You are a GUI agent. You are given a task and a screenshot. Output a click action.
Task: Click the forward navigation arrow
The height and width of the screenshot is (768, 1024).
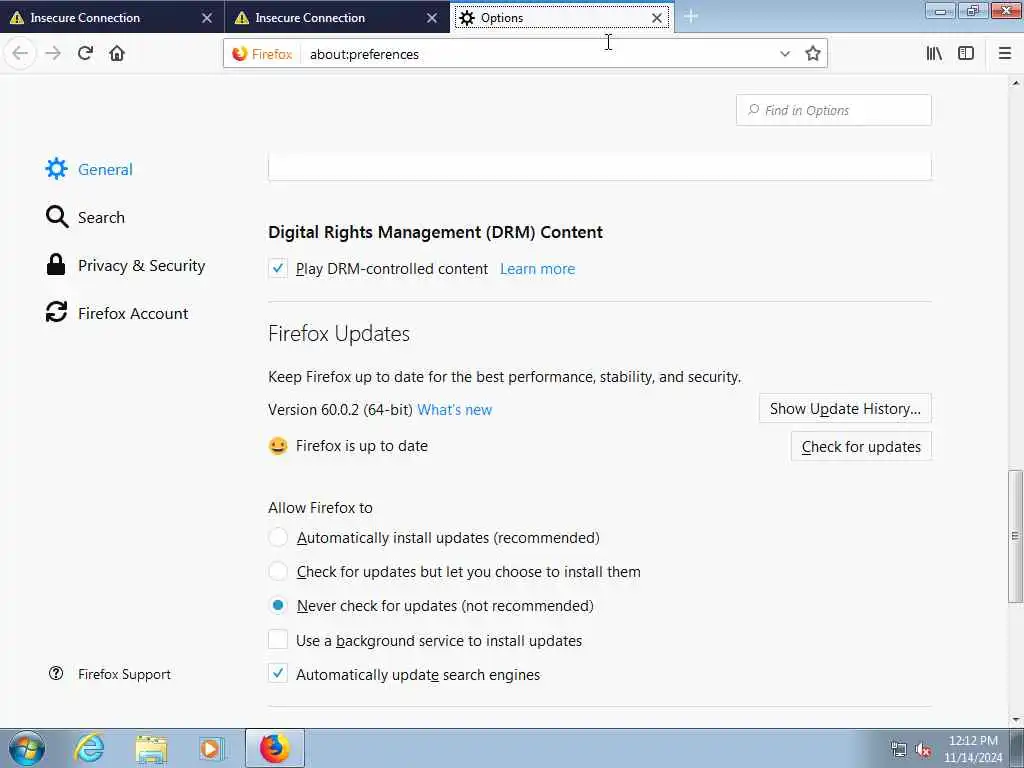click(53, 54)
